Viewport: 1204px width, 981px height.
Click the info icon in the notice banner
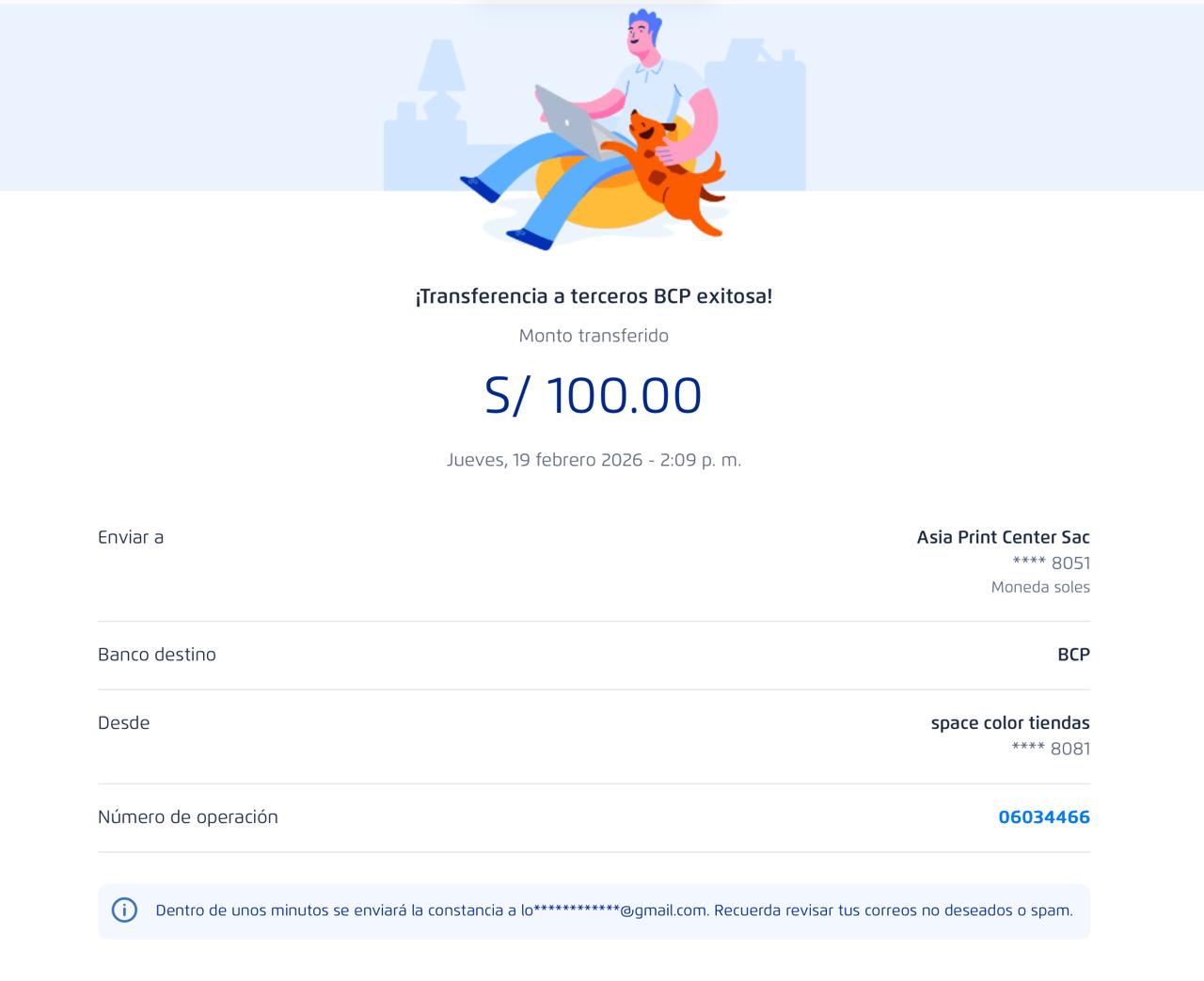point(124,910)
